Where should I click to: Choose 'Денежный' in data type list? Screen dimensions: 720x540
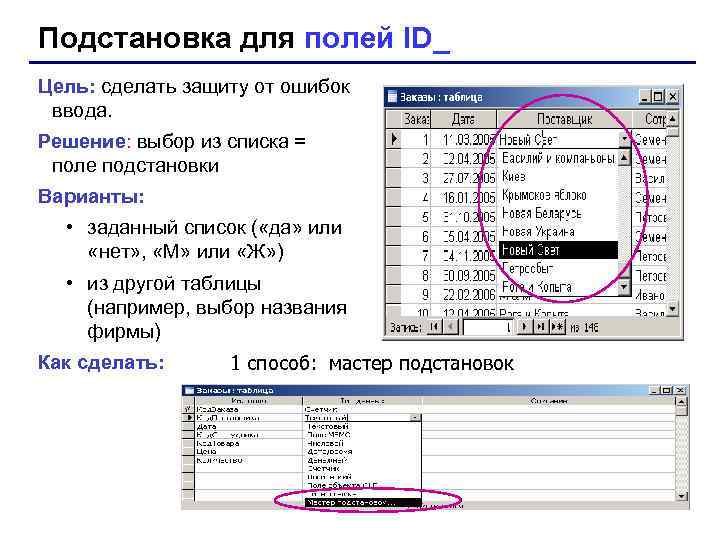click(327, 460)
